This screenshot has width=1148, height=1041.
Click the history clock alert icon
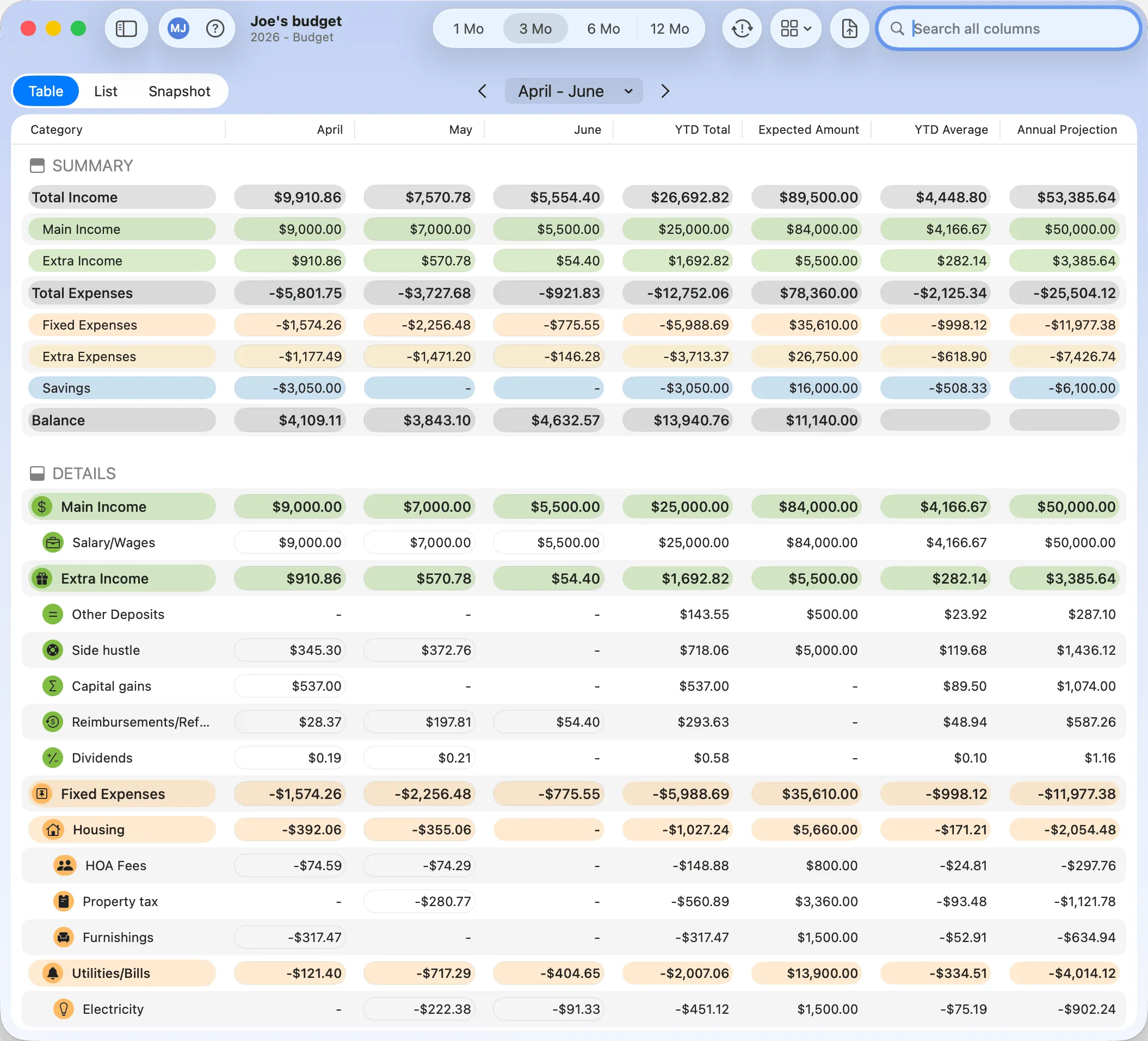coord(742,28)
